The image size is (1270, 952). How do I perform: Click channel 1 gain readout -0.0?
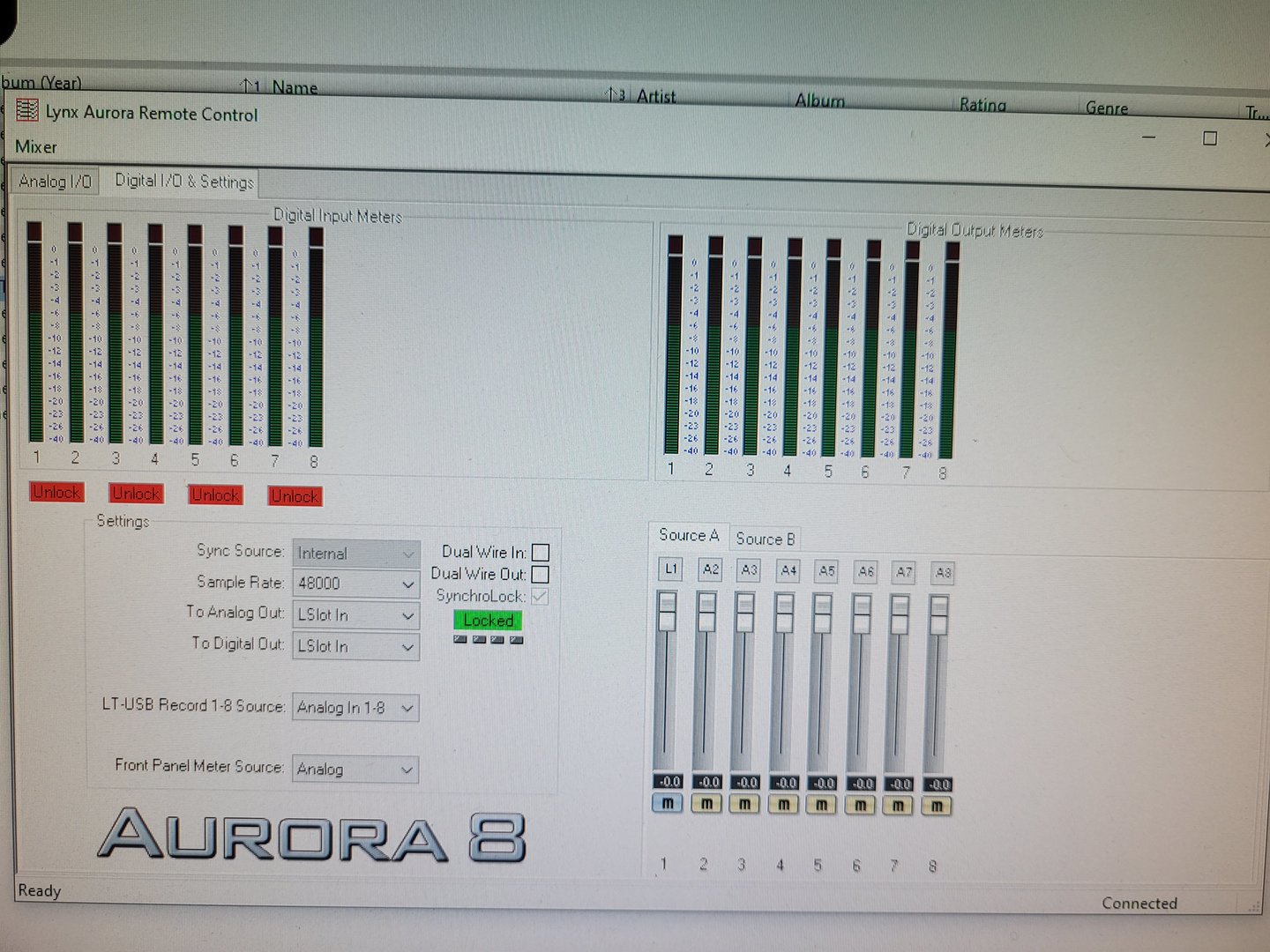pyautogui.click(x=669, y=781)
